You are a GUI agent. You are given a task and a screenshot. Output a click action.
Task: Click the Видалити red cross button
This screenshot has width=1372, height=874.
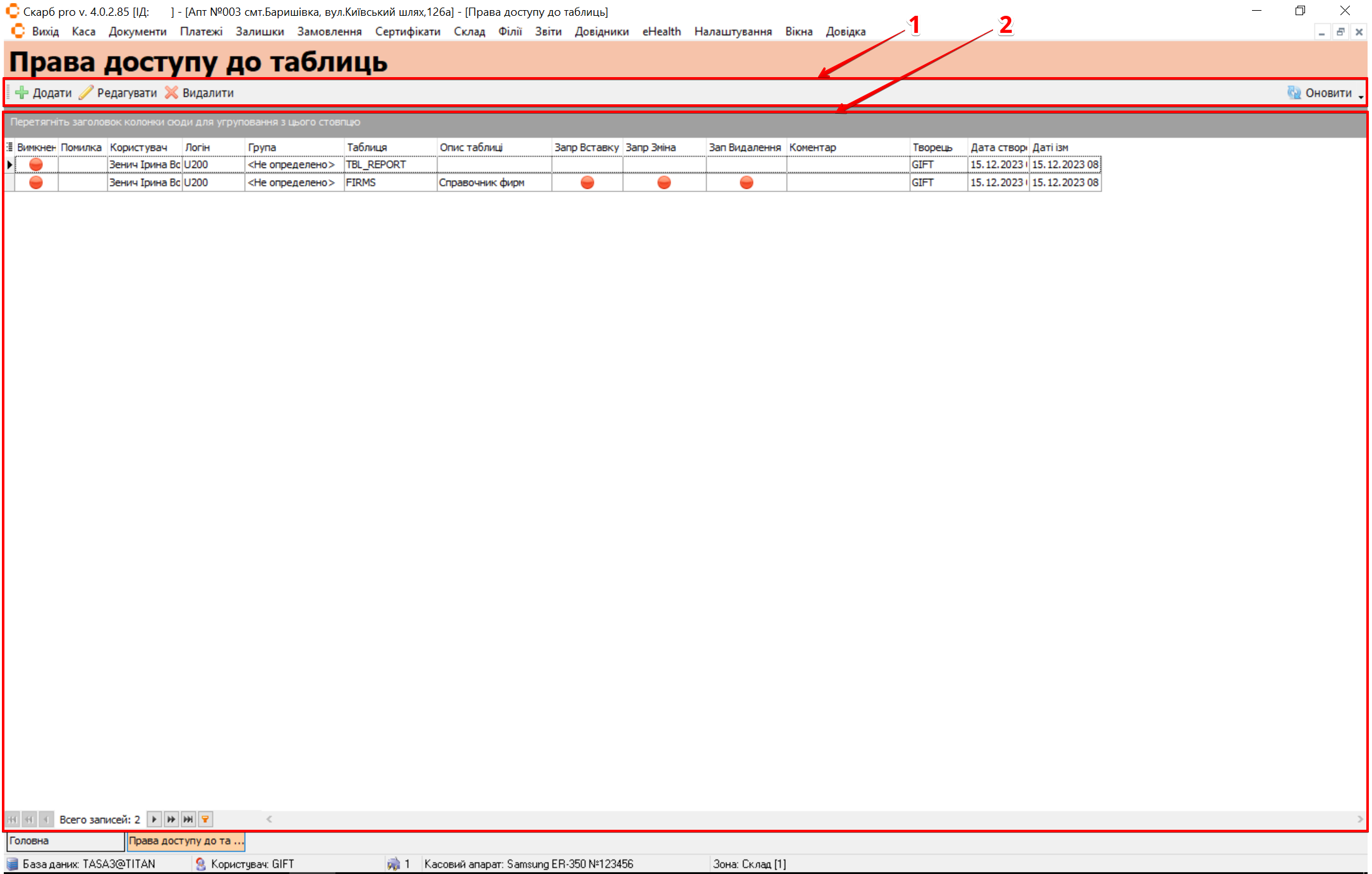pos(199,93)
